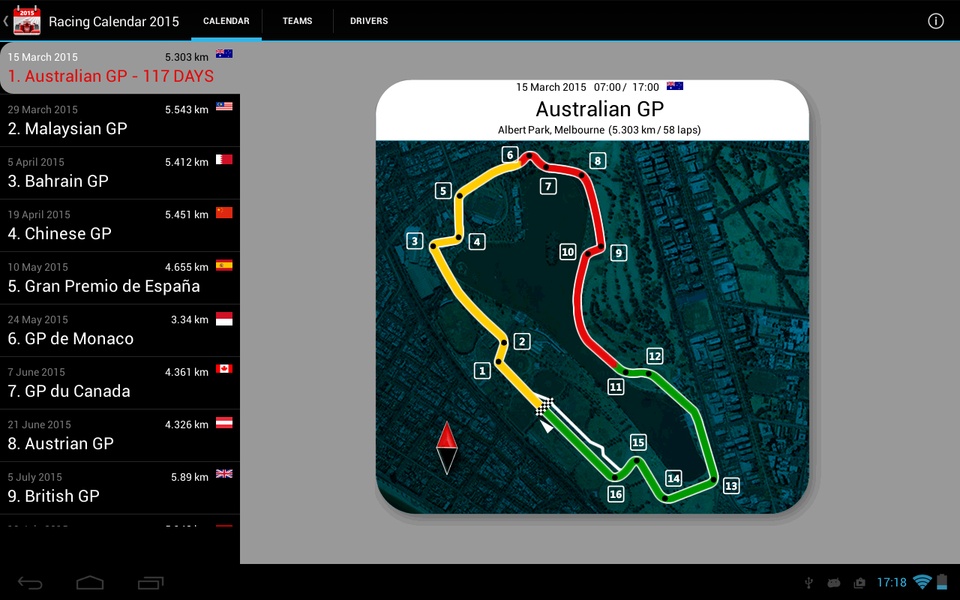Screen dimensions: 960x600
Task: Click turn 14 marker on track
Action: point(673,478)
